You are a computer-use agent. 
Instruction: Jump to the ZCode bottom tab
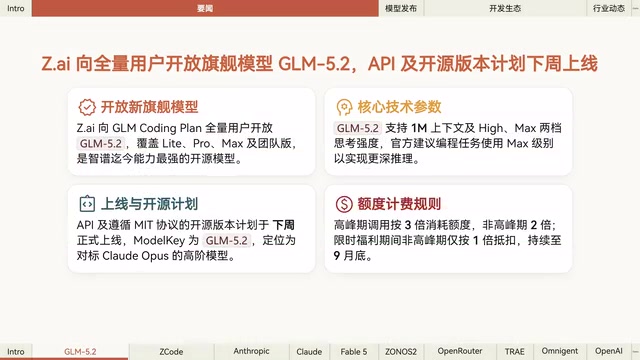pos(171,351)
